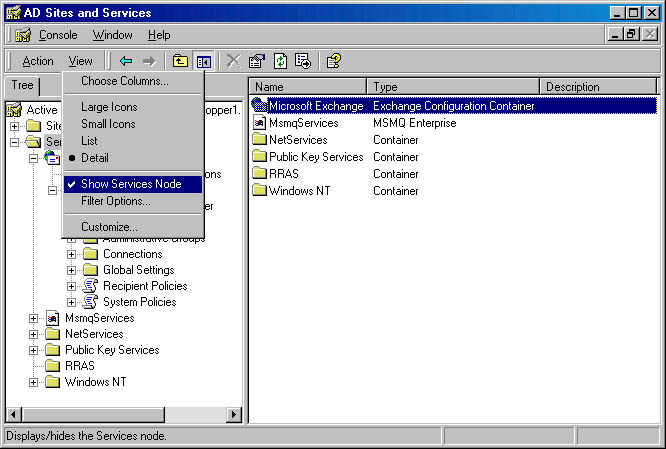
Task: Click the Name column header
Action: click(308, 87)
